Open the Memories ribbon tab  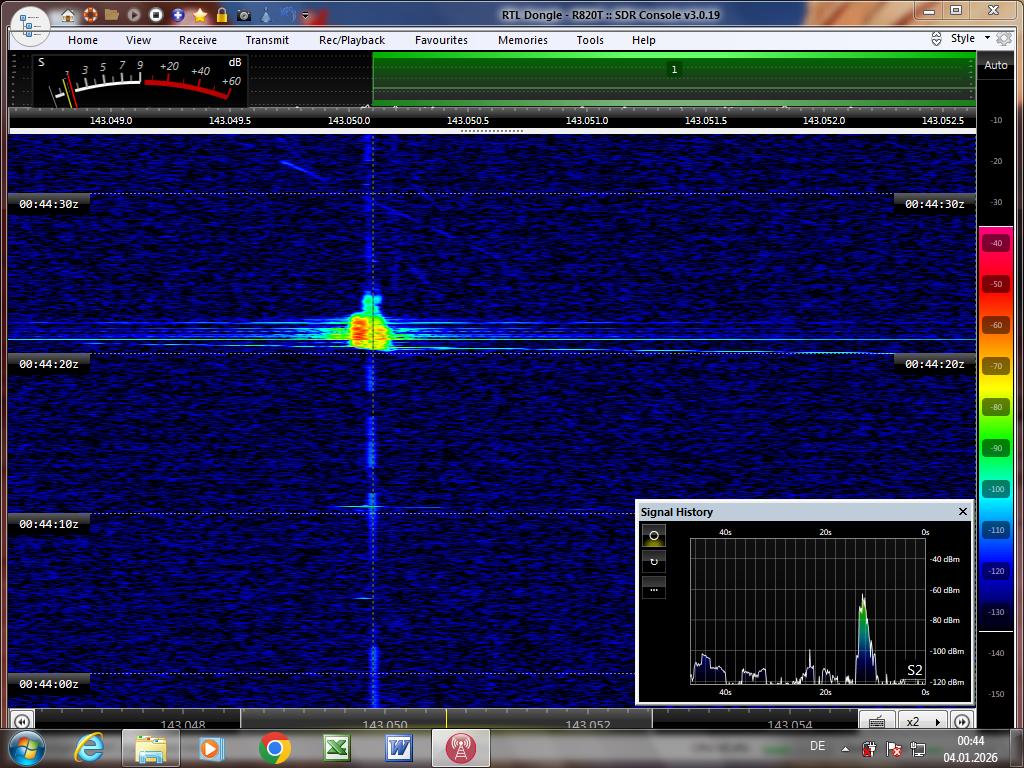click(523, 40)
